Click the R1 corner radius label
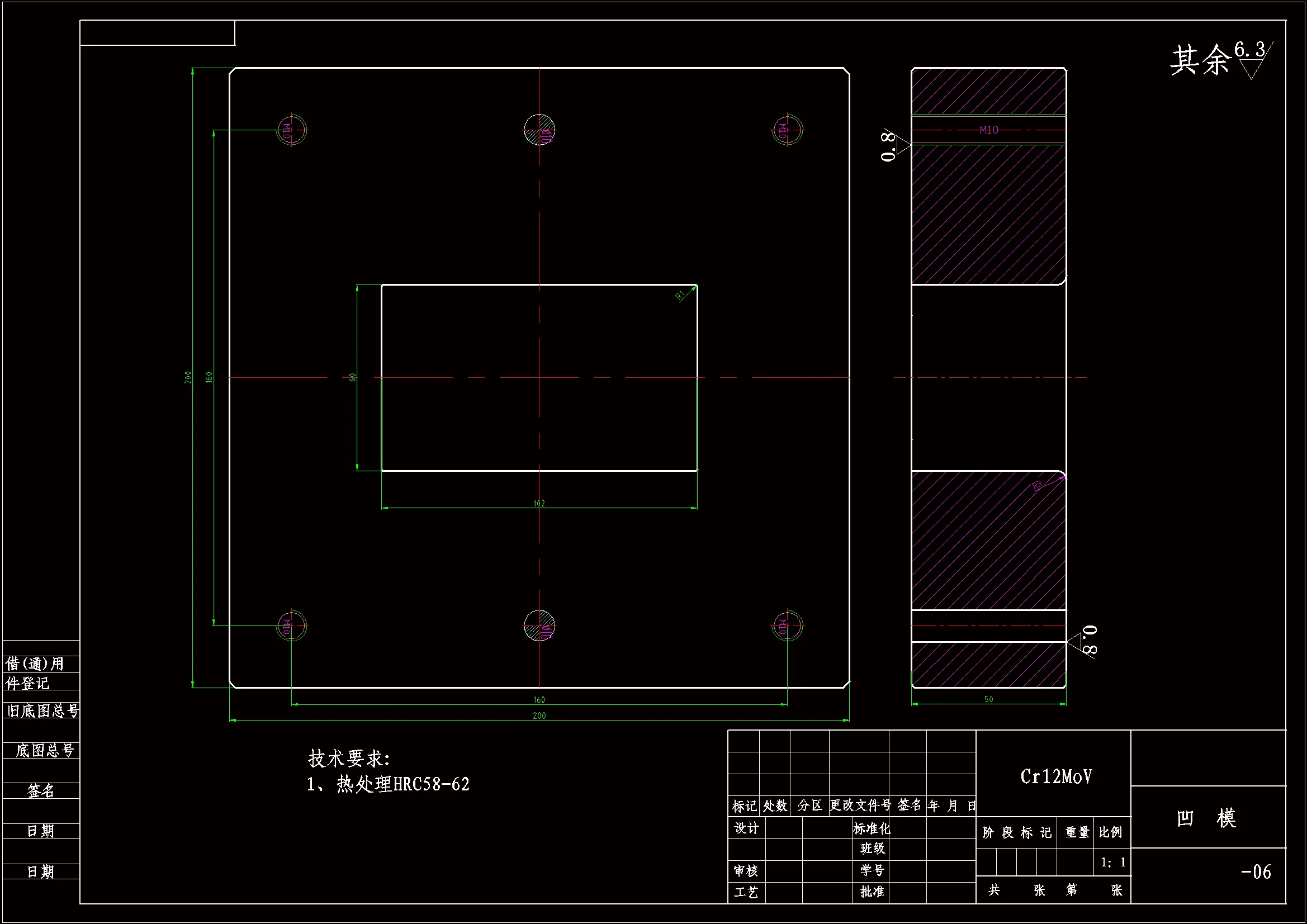 680,295
